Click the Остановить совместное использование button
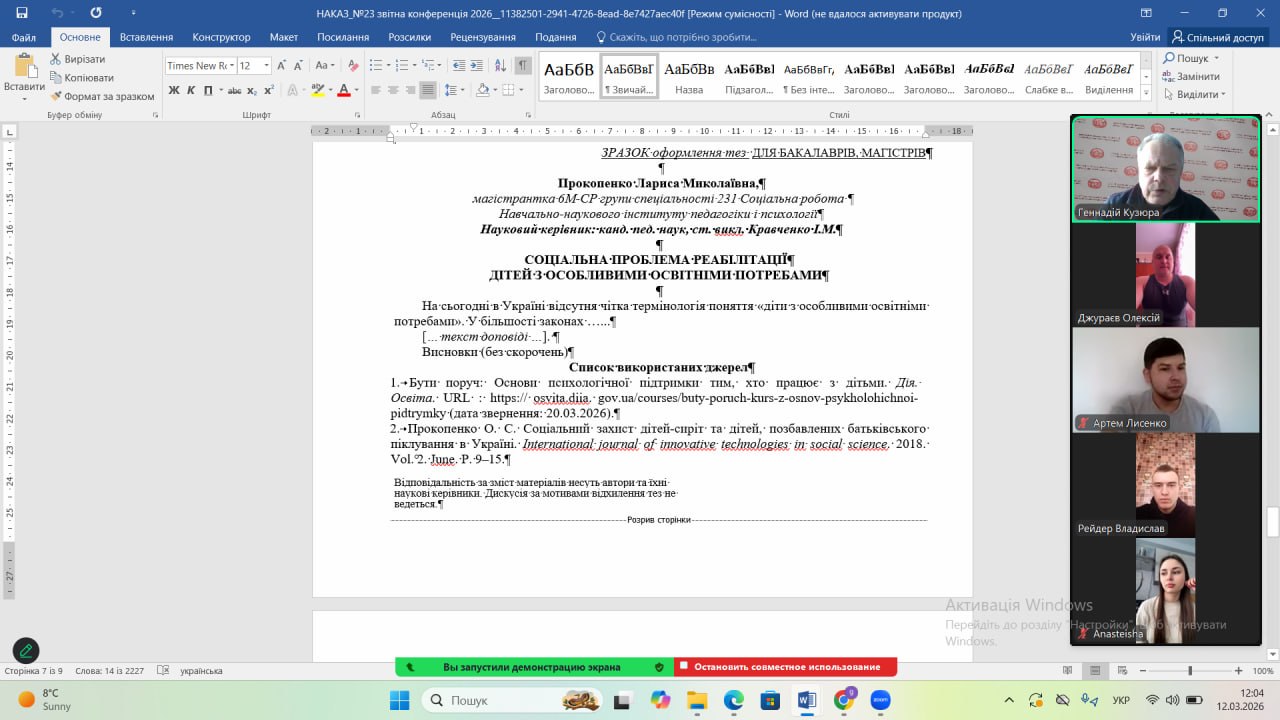 (786, 667)
